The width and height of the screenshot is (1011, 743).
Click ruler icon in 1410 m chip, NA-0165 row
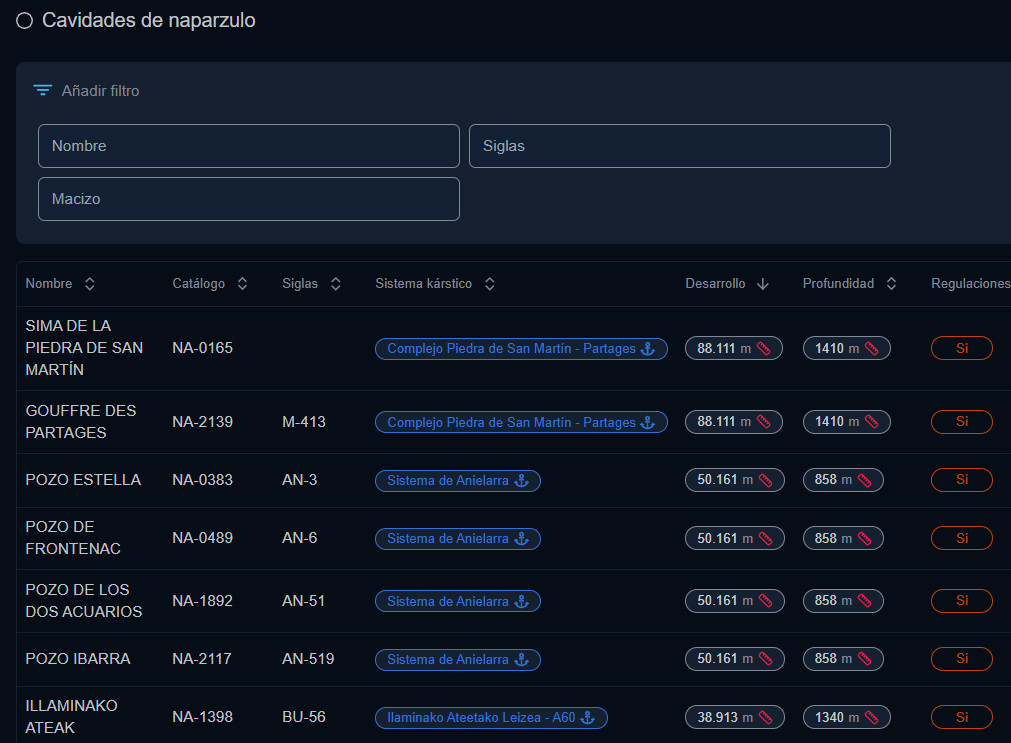click(871, 348)
